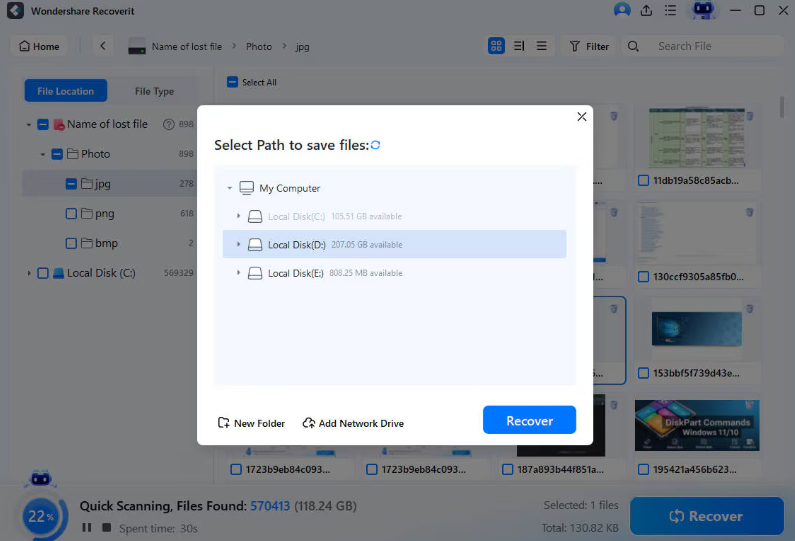Click the robot mascot above progress circle

[x=41, y=478]
